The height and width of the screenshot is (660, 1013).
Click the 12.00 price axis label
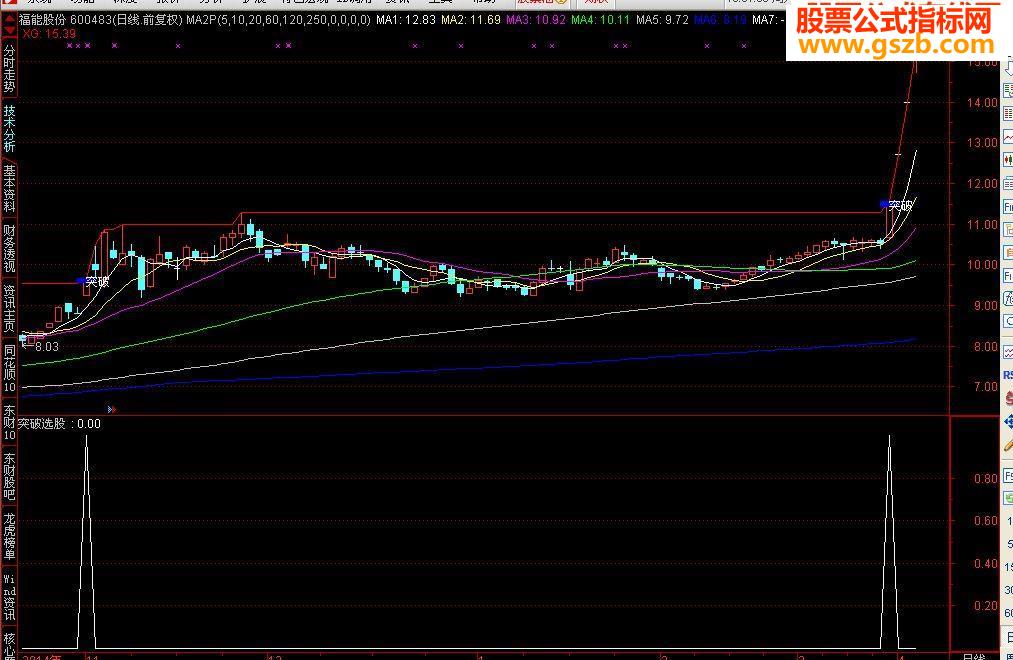[982, 184]
